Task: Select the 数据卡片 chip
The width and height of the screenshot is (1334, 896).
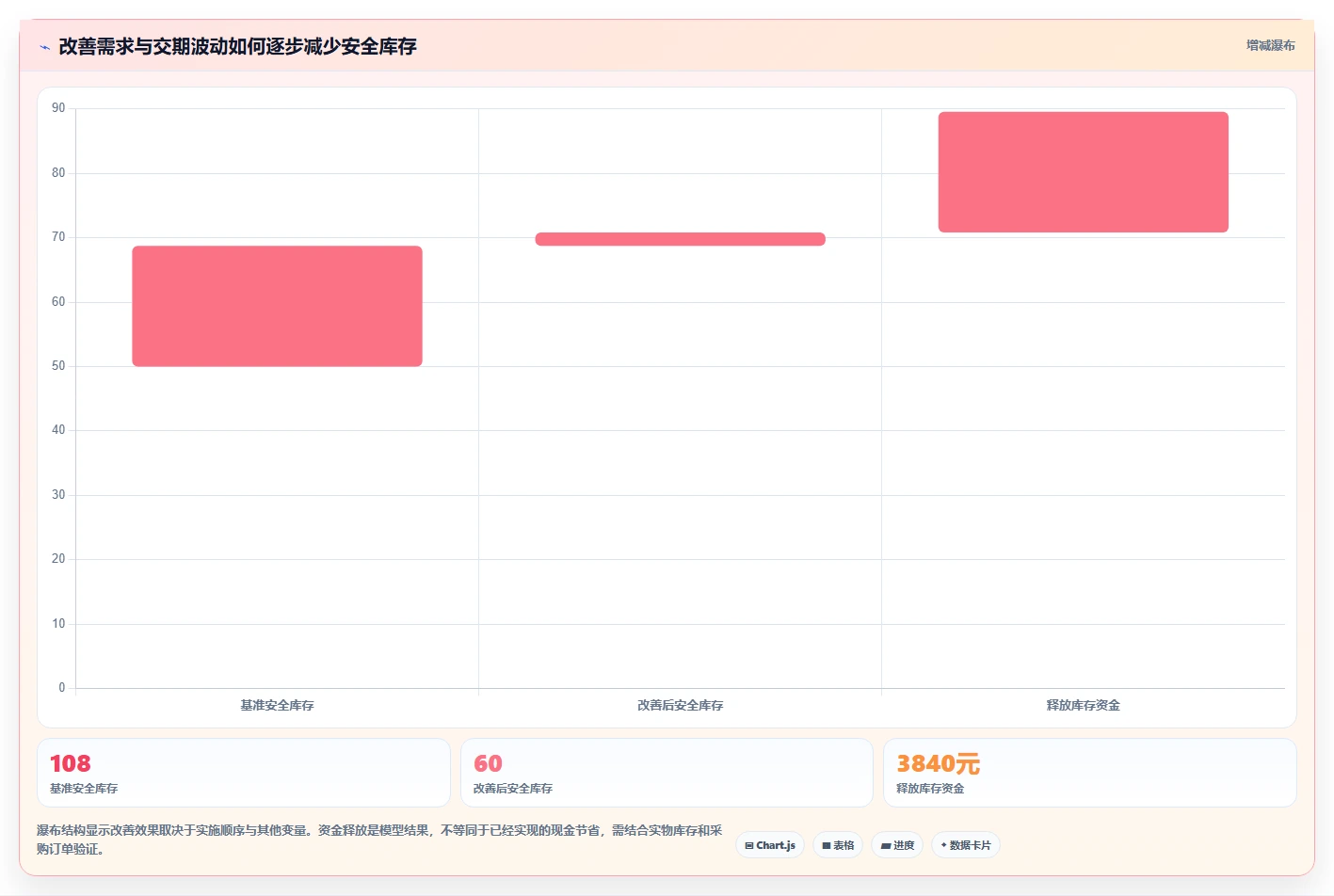Action: point(966,845)
